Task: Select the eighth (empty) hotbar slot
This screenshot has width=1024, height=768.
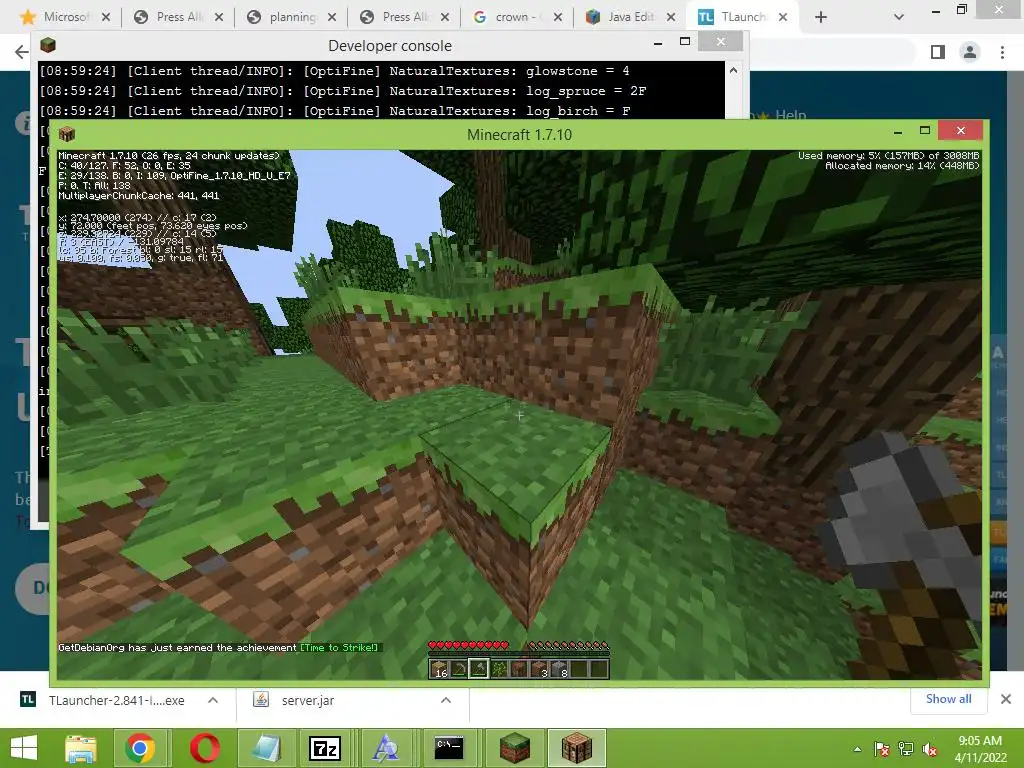Action: (578, 669)
